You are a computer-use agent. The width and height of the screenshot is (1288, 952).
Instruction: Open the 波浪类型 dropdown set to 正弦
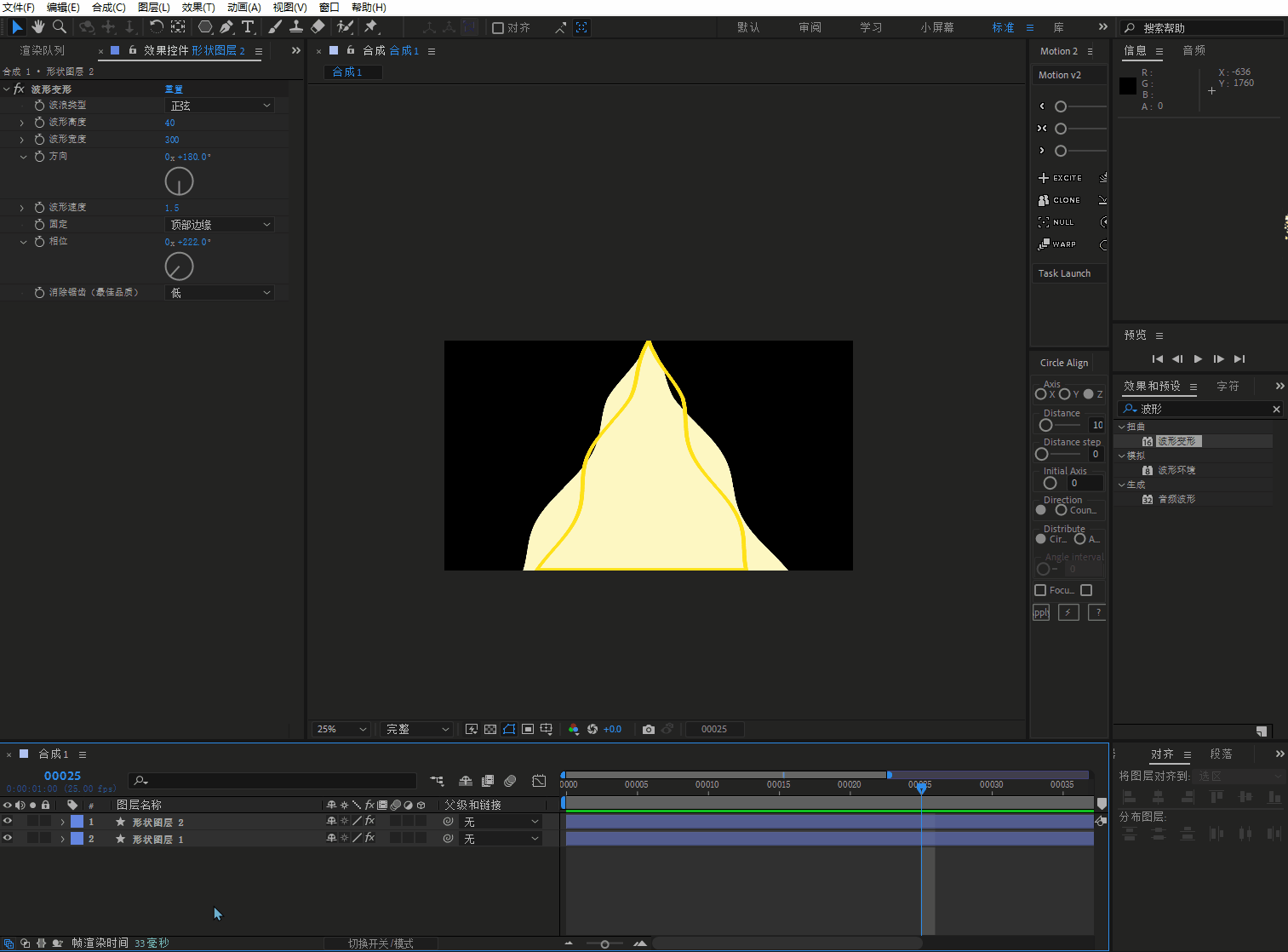220,106
